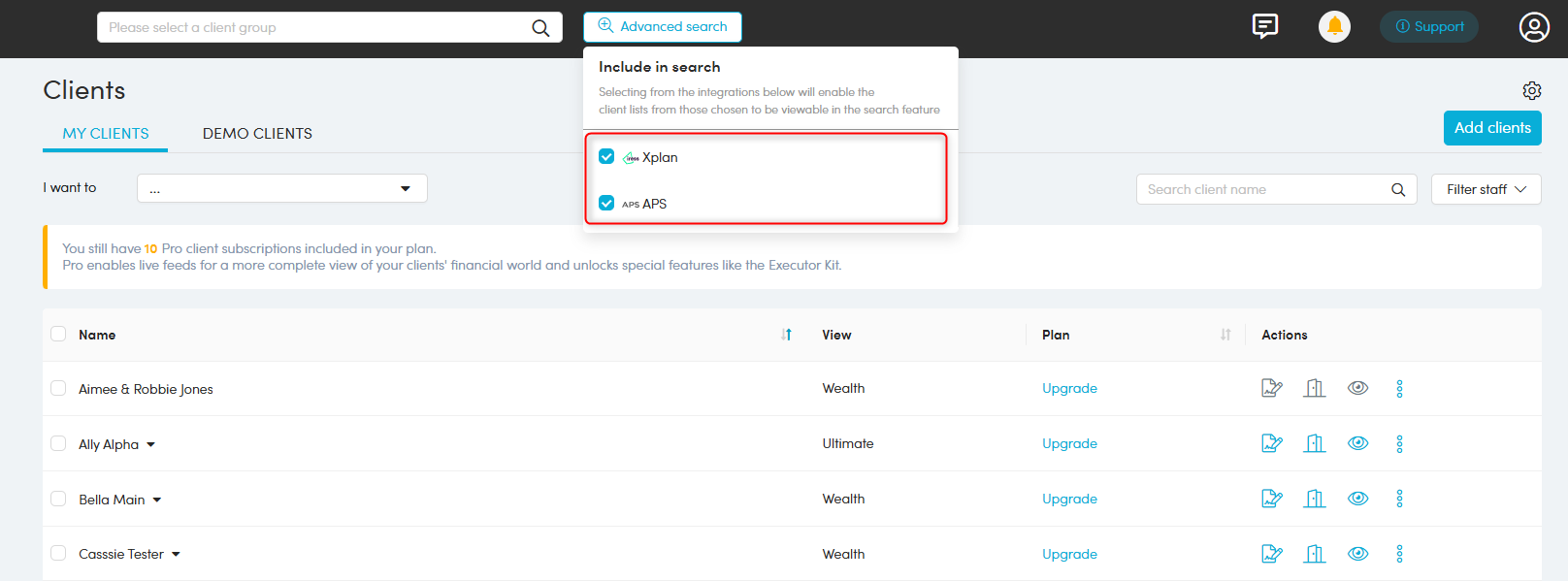Click the building icon for Ally Alpha

1315,443
